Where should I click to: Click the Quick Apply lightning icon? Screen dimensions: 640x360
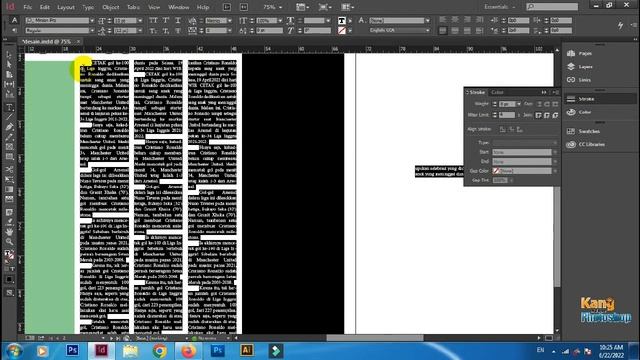tap(620, 25)
